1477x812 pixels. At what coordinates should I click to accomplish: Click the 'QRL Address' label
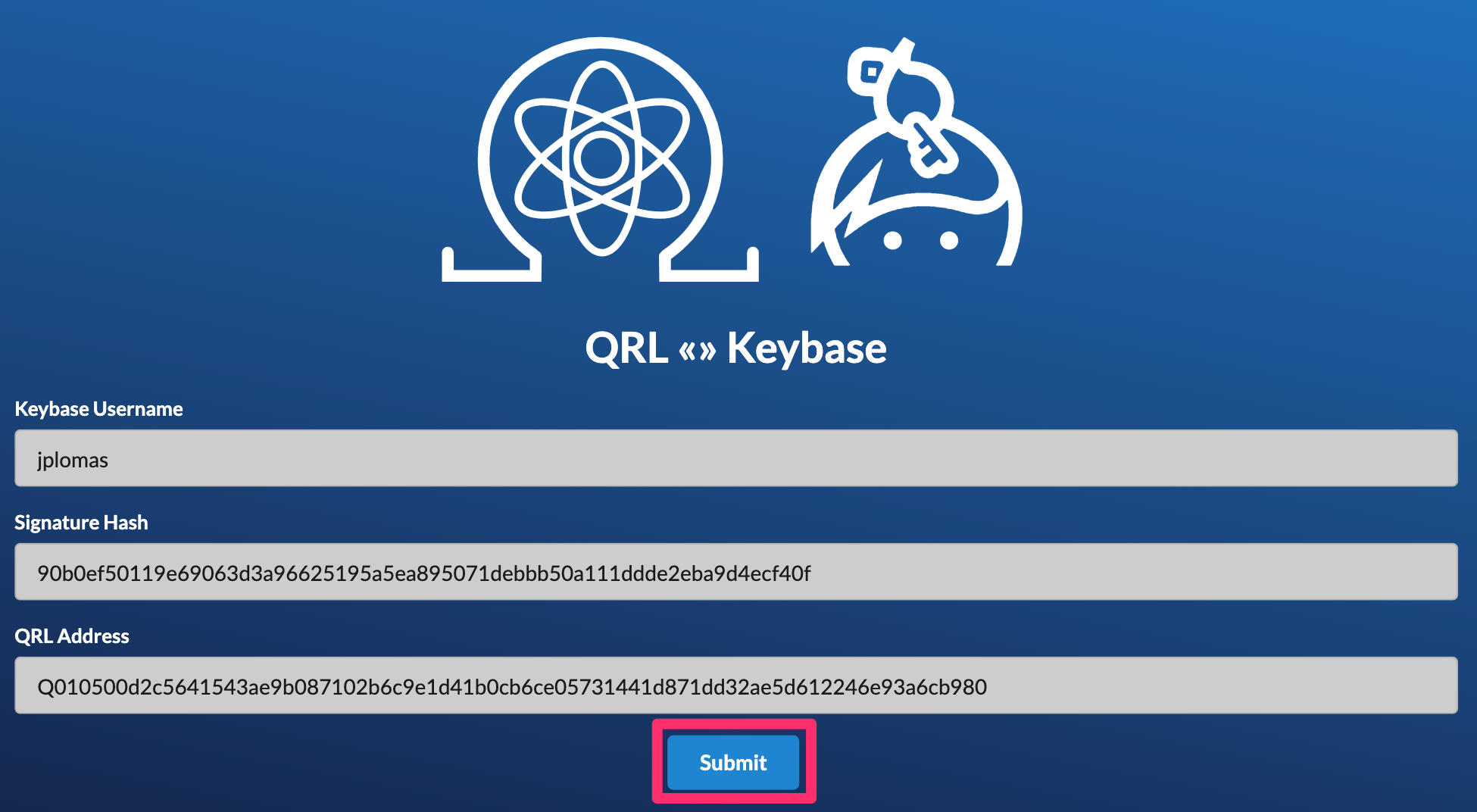(x=72, y=636)
